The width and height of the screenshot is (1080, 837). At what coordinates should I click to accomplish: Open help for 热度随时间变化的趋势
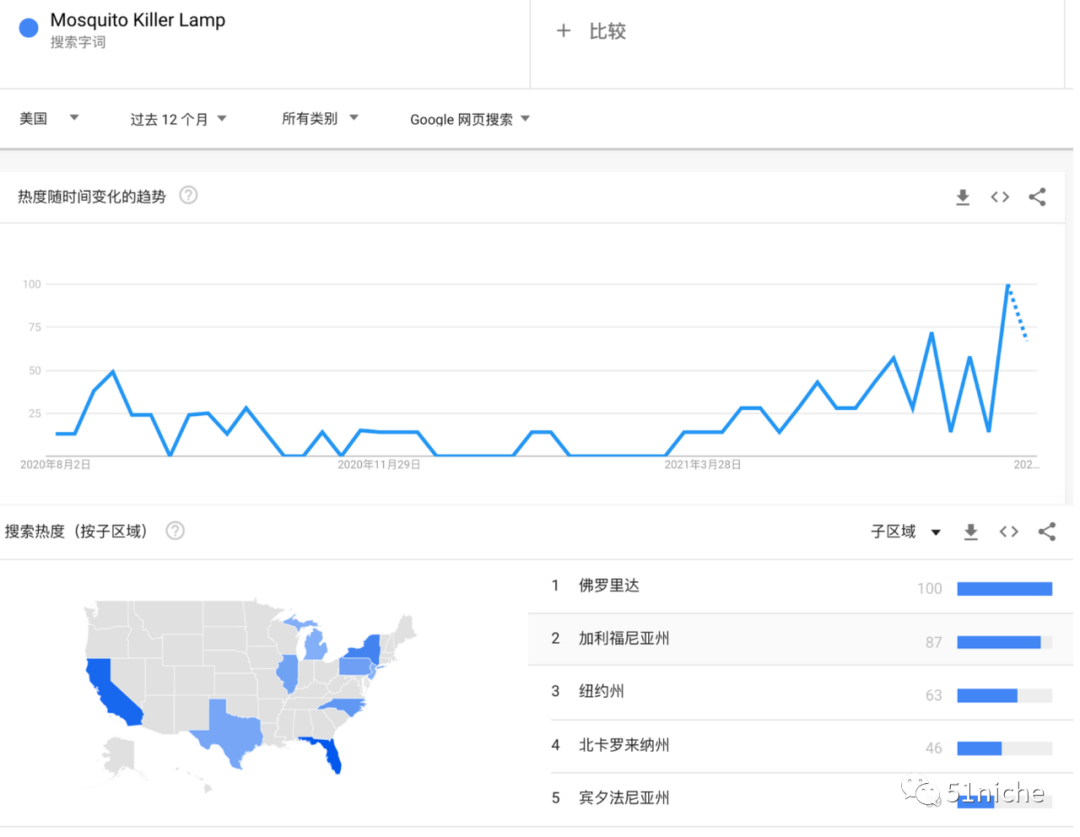[x=188, y=196]
